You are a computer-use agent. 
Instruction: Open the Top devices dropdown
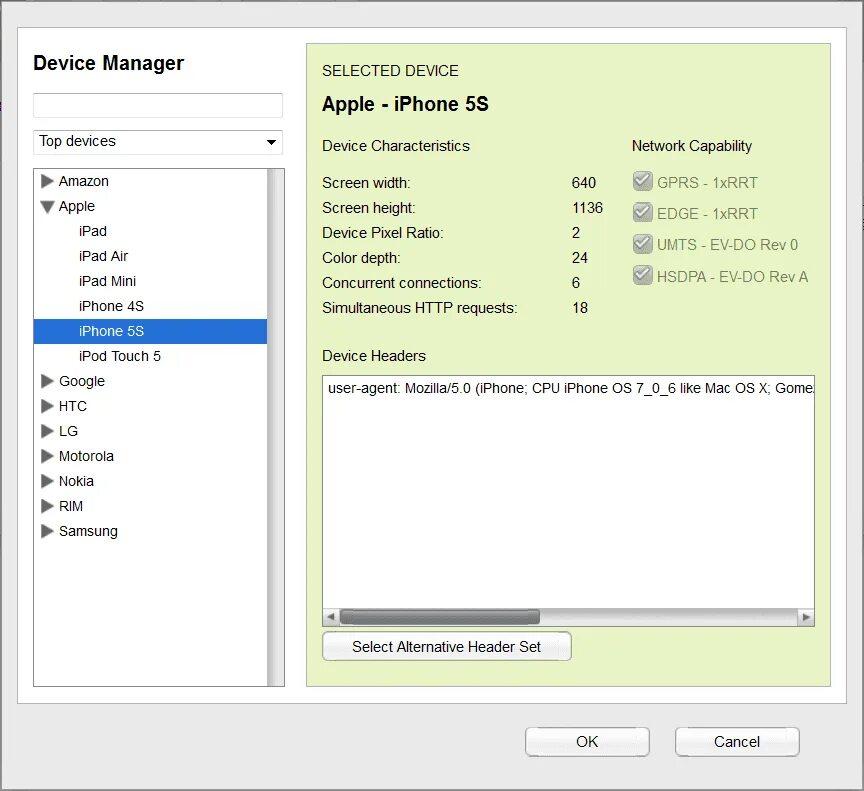158,142
